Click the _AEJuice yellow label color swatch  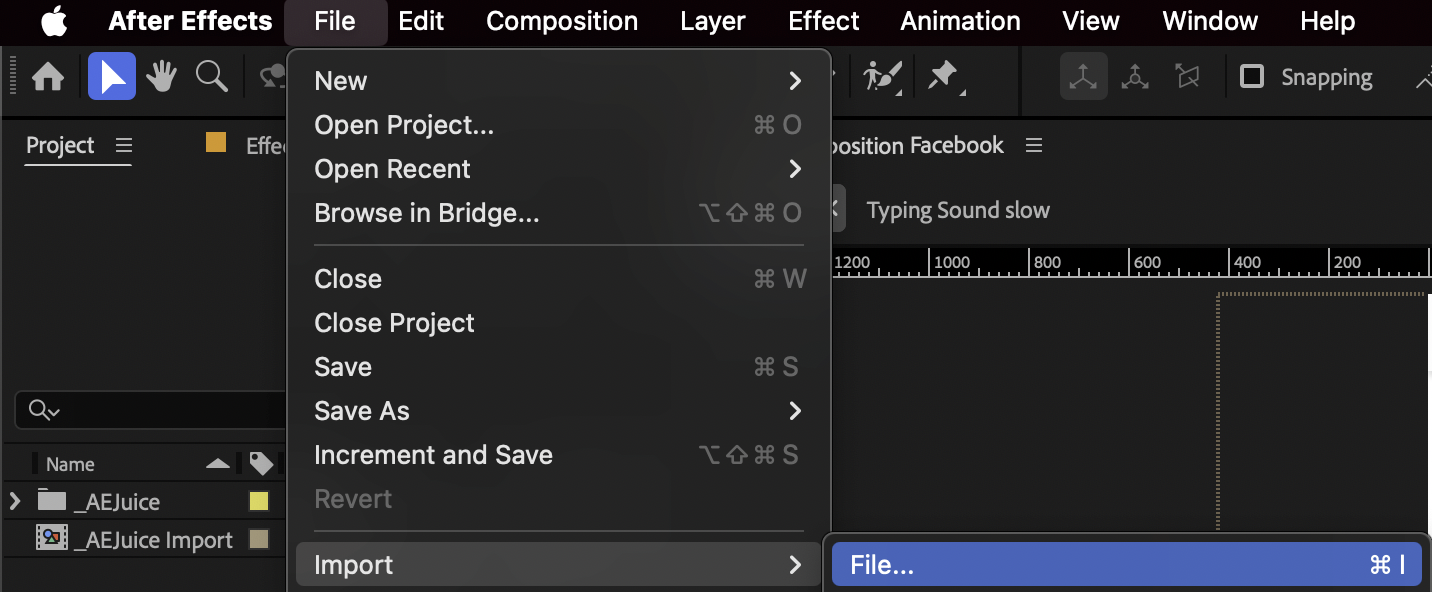pyautogui.click(x=259, y=501)
